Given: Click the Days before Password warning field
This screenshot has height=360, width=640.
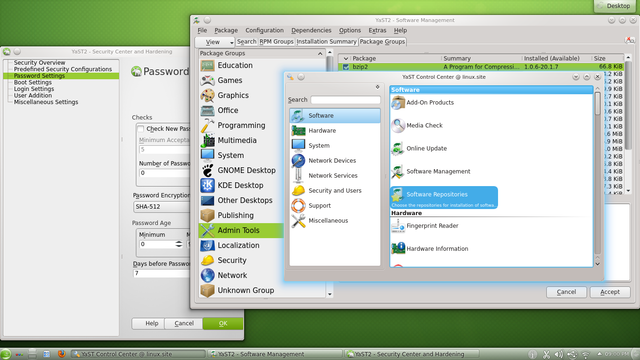Looking at the screenshot, I should (x=162, y=273).
